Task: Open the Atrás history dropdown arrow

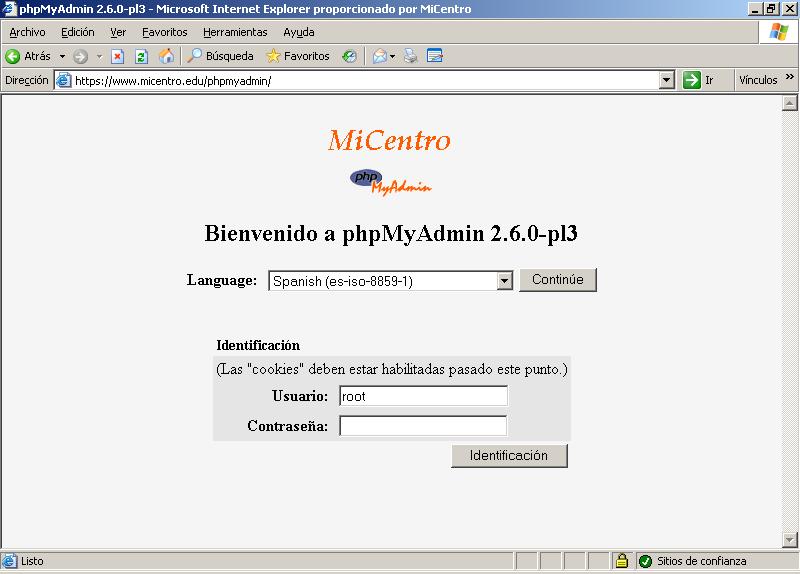Action: 62,56
